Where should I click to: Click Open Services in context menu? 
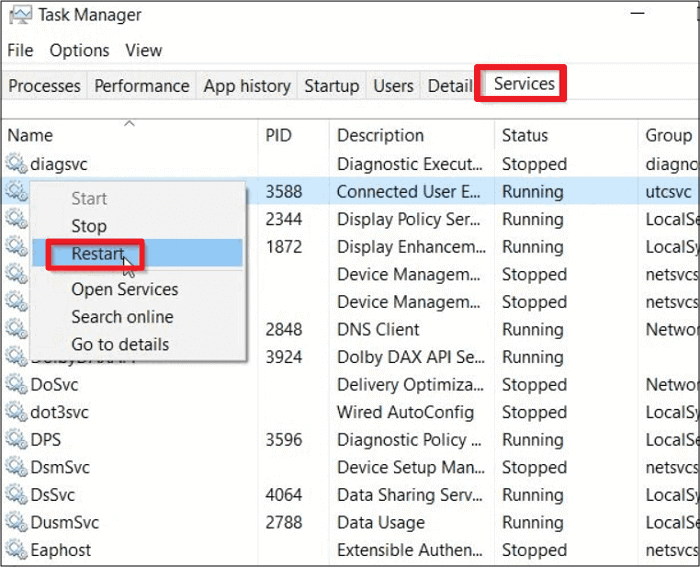(x=124, y=289)
